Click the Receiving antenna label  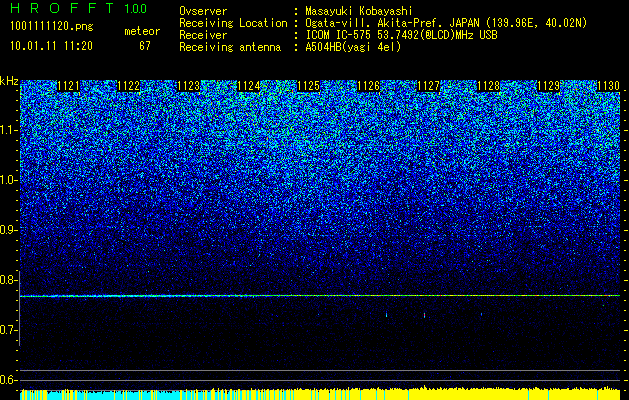coord(230,47)
